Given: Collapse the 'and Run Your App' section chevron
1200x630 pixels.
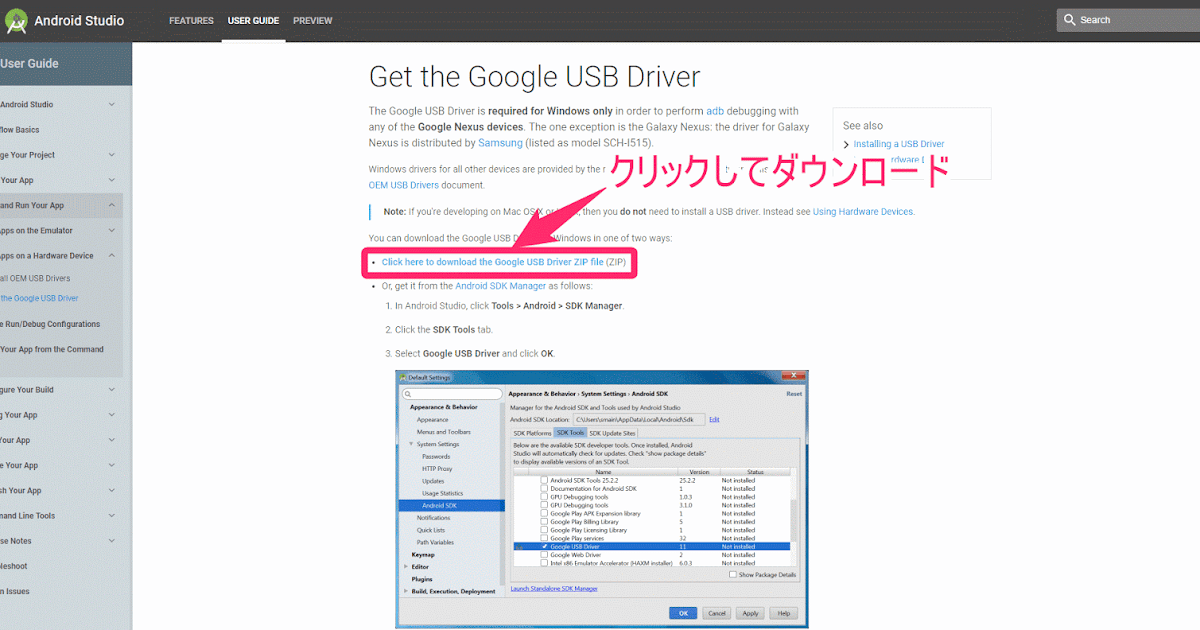Looking at the screenshot, I should pos(111,205).
